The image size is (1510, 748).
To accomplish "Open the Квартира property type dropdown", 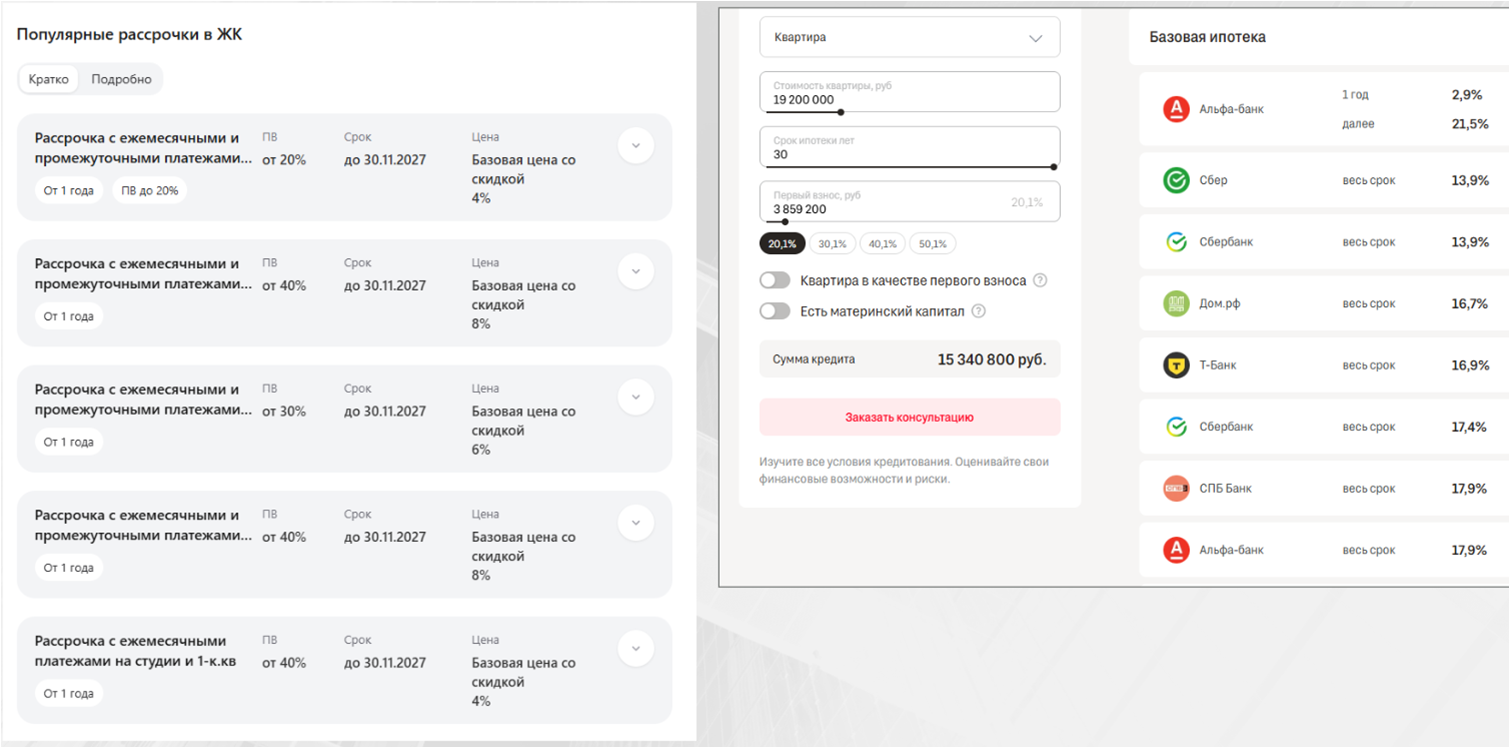I will 909,38.
